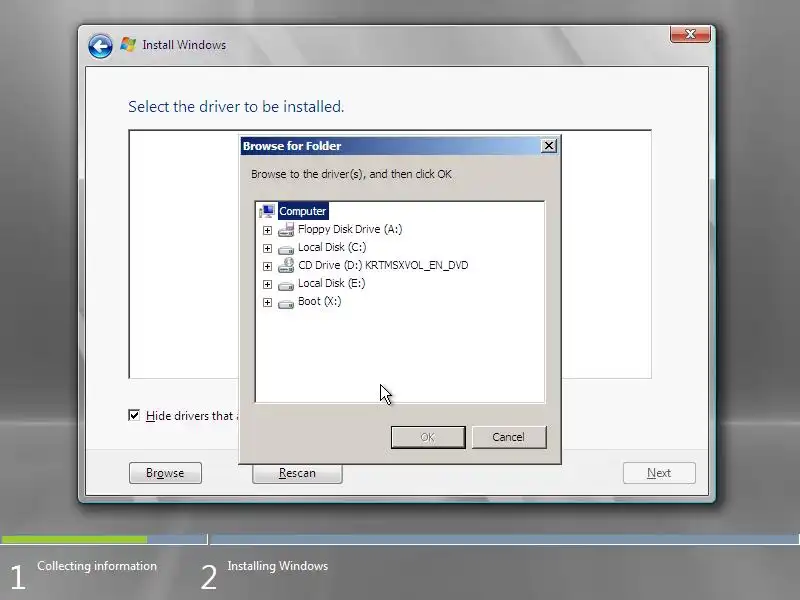This screenshot has height=600, width=800.
Task: Select Boot (X:) label
Action: tap(319, 301)
